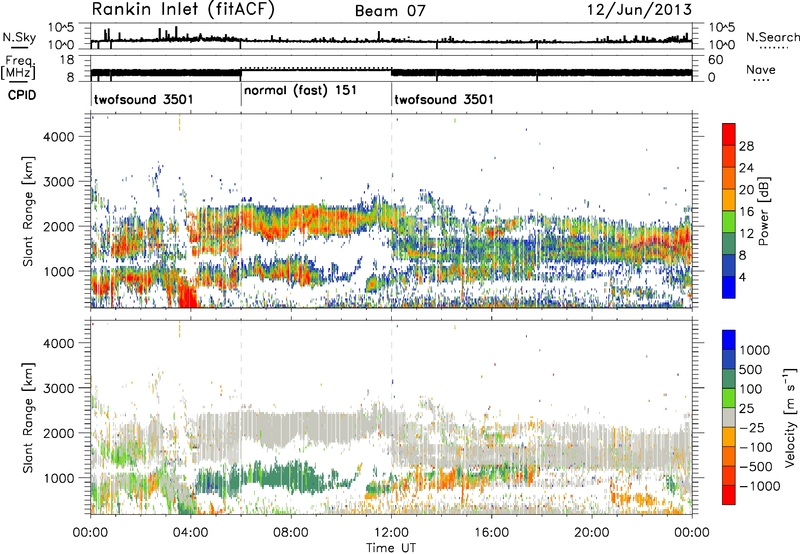Click the 'N.Search' legend label

(772, 37)
